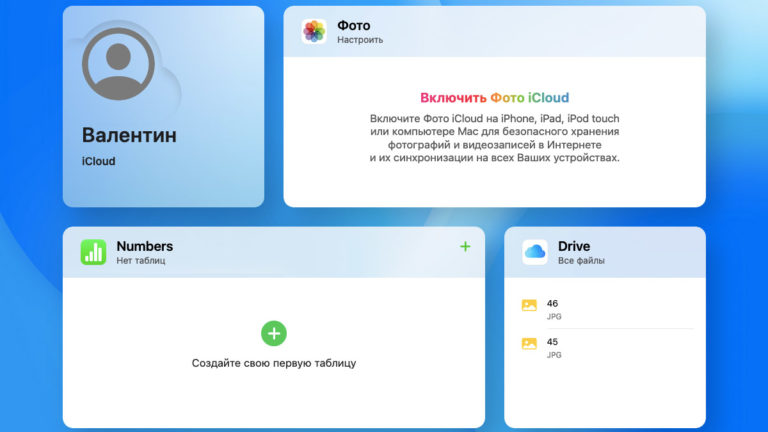Click the "Numbers" tile title
The image size is (768, 432).
pos(144,246)
